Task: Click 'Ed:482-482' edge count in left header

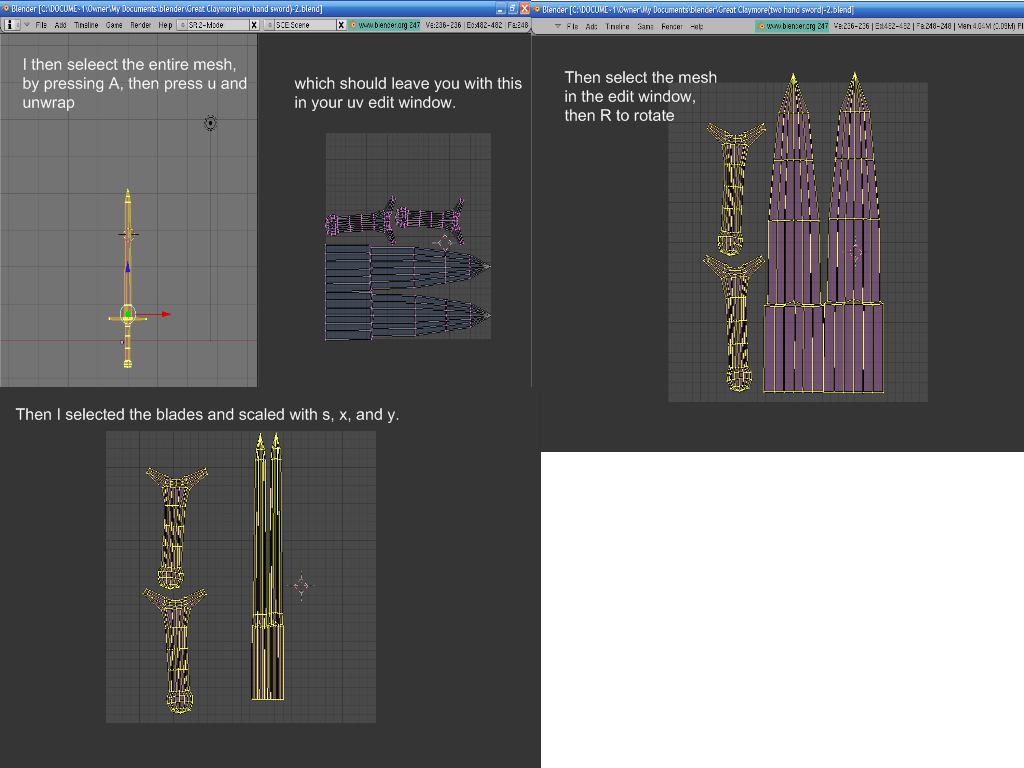Action: tap(484, 25)
